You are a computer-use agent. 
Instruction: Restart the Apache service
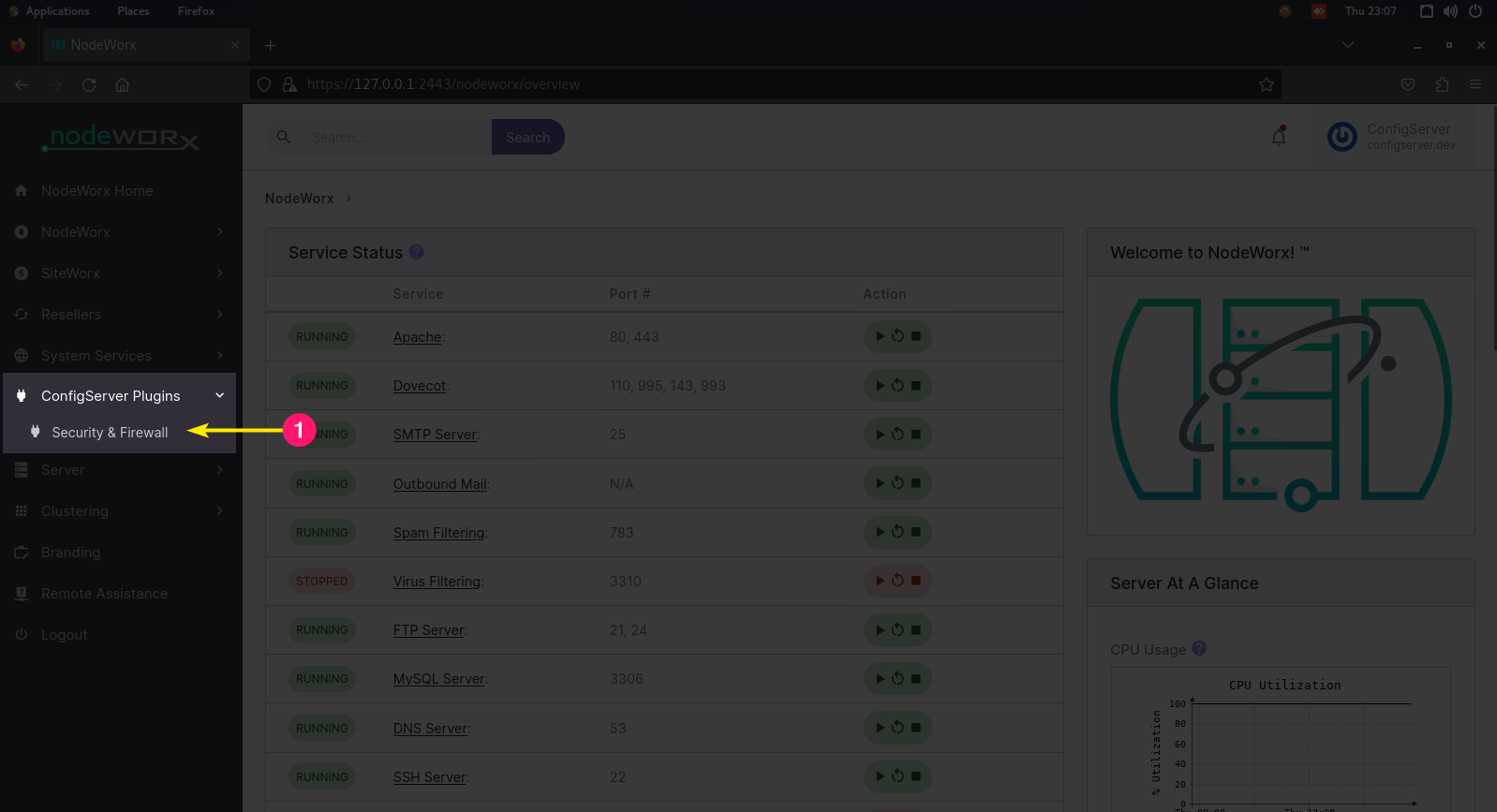pyautogui.click(x=897, y=336)
